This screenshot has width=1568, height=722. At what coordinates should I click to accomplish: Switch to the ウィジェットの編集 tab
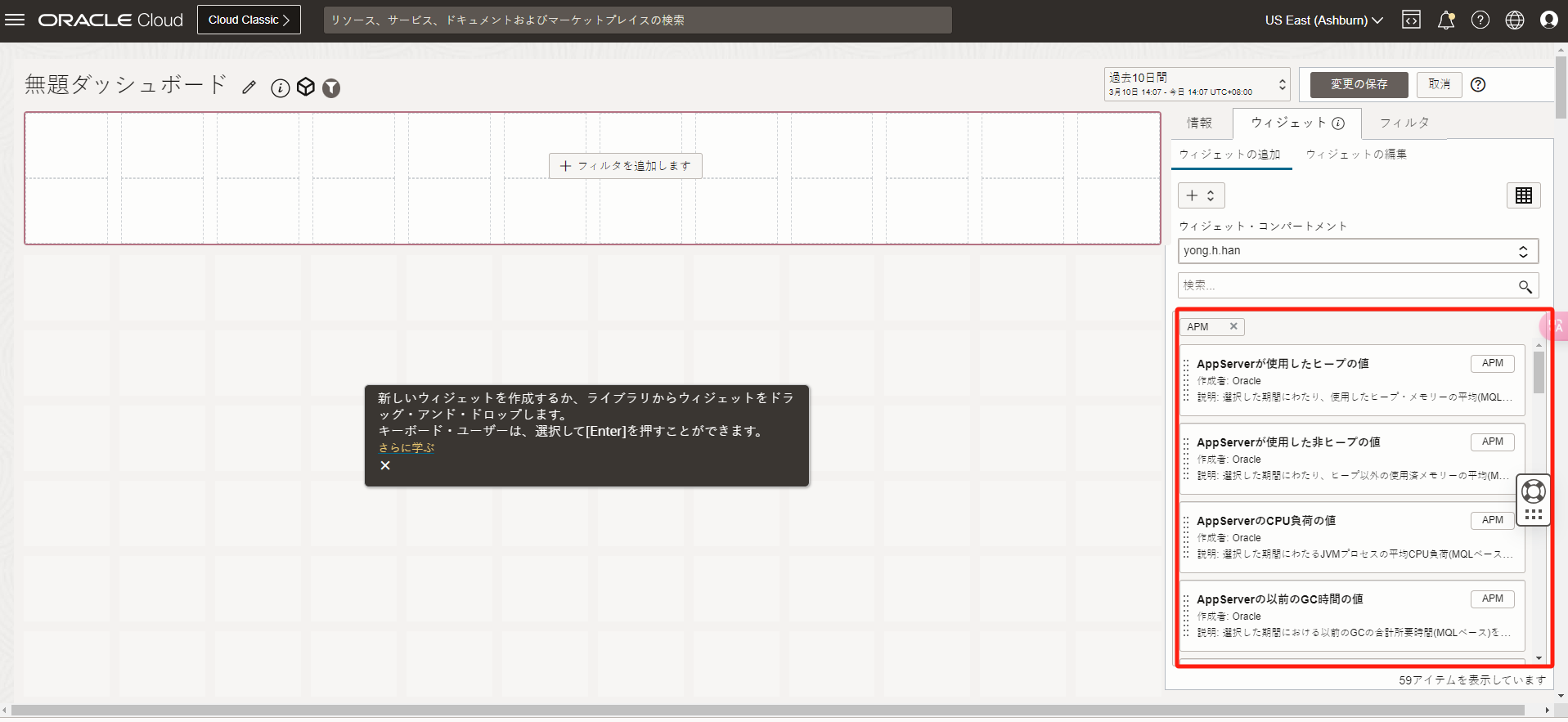pos(1356,155)
